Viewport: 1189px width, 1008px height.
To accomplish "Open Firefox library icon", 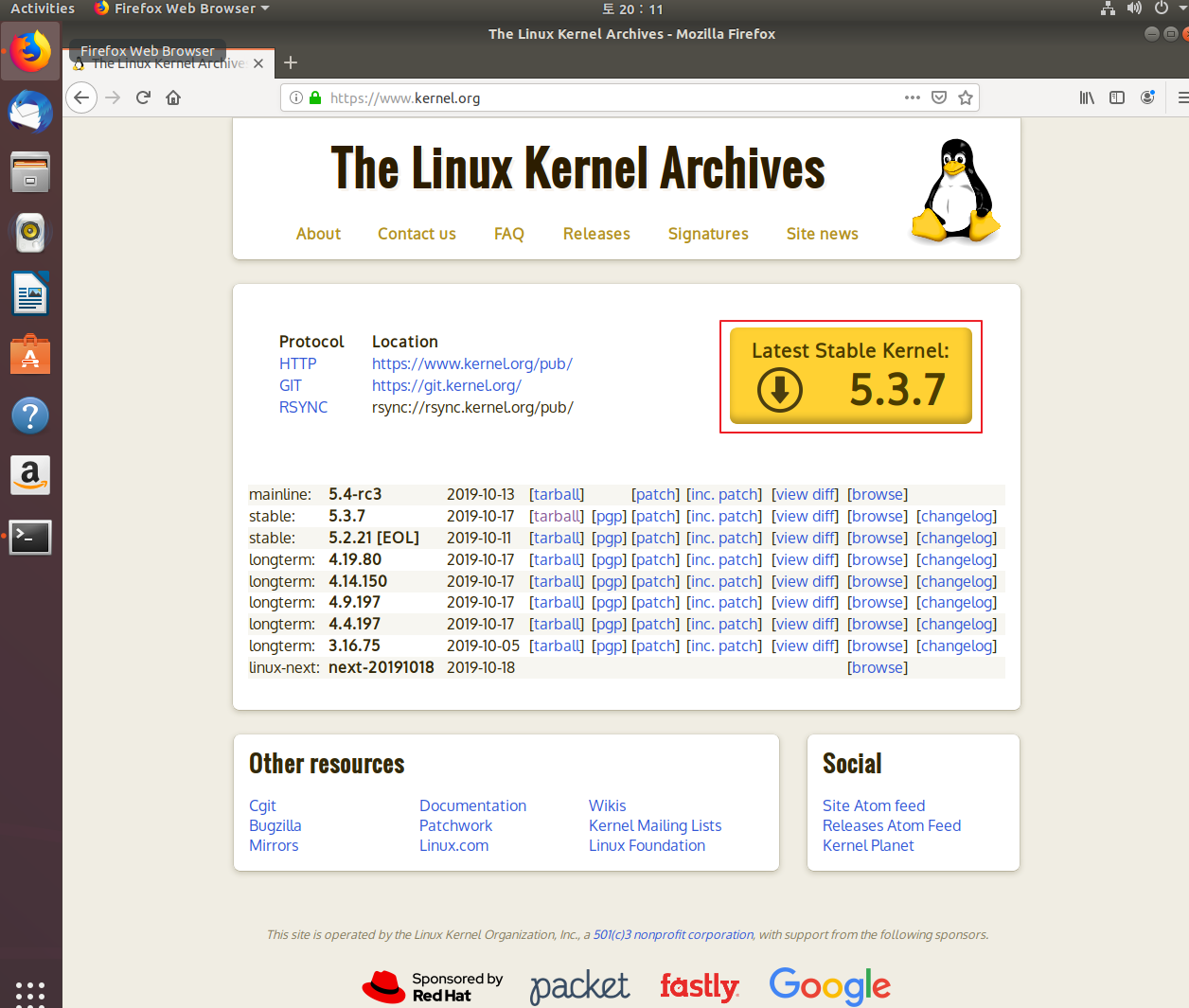I will pos(1087,97).
